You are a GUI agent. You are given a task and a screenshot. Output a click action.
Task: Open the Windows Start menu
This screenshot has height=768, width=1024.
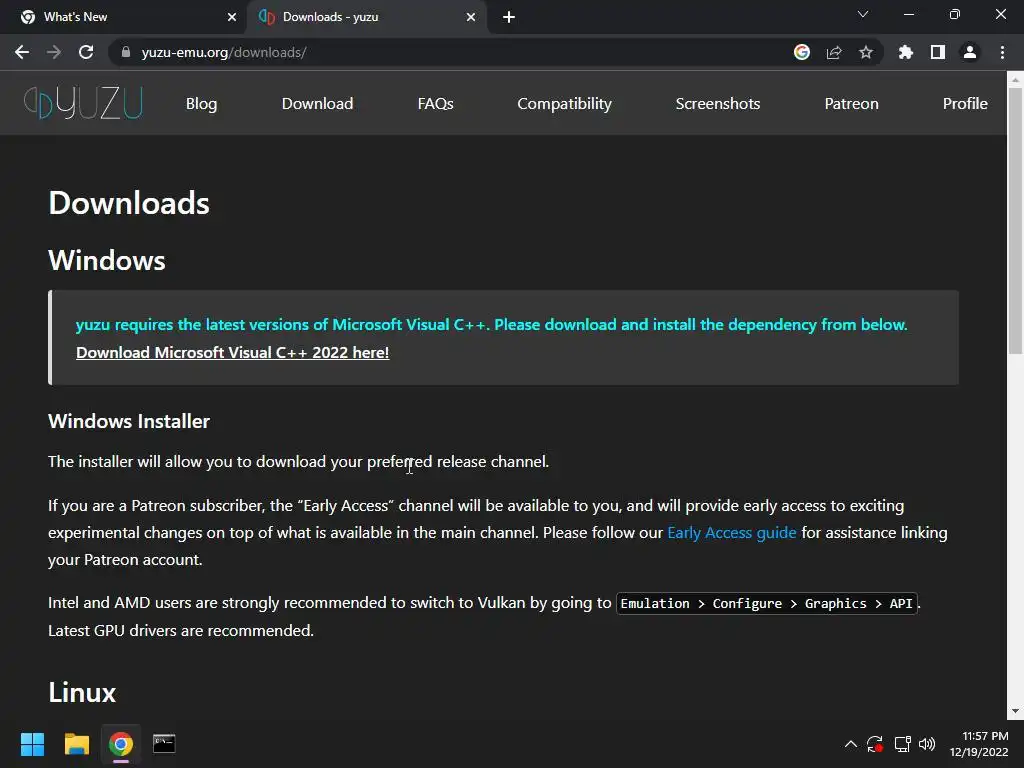(x=32, y=744)
